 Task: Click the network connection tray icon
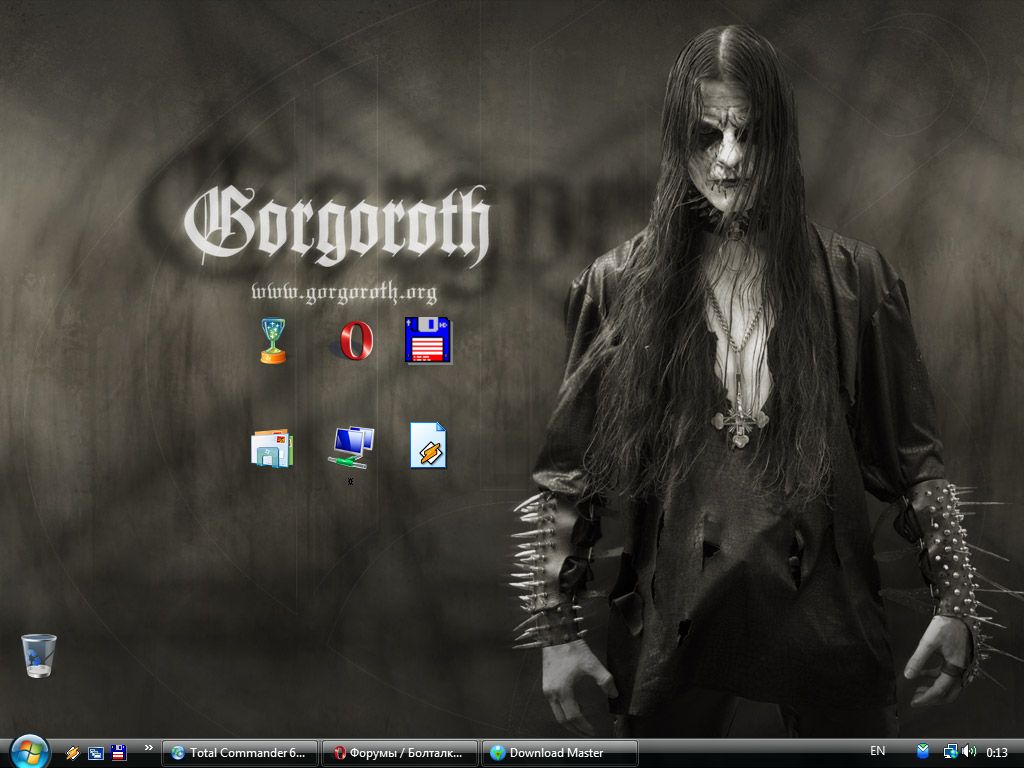pos(950,752)
